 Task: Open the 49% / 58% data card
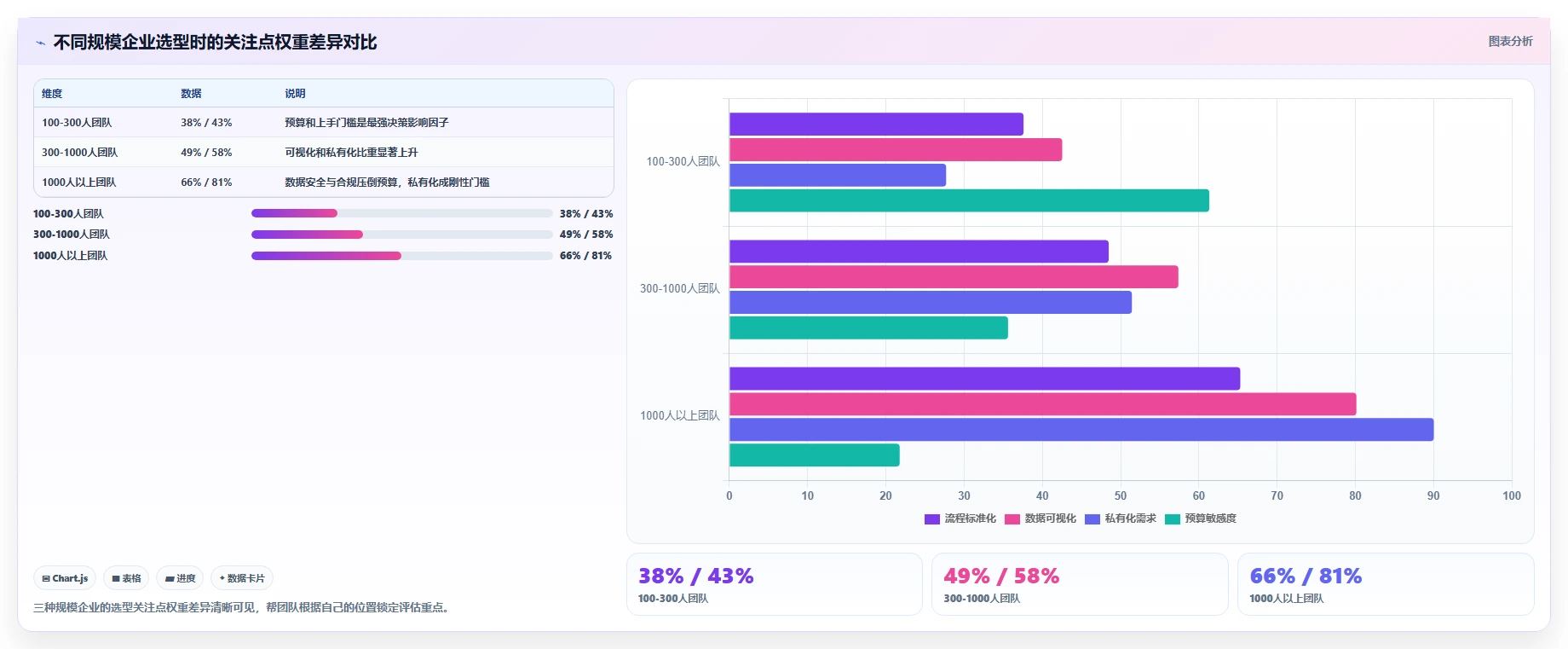(1080, 584)
